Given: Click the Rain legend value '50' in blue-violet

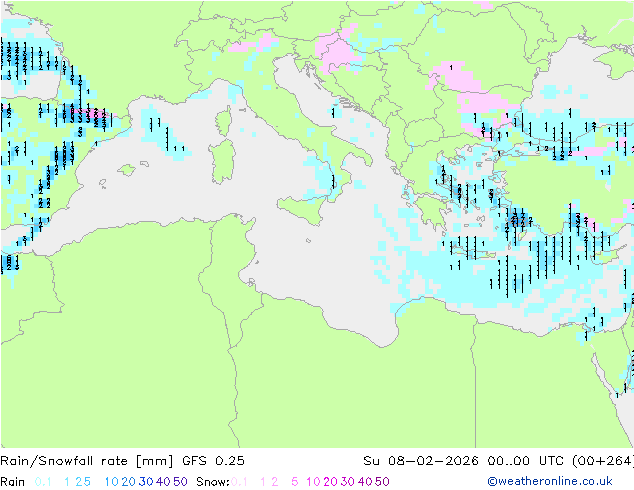Looking at the screenshot, I should [x=180, y=482].
